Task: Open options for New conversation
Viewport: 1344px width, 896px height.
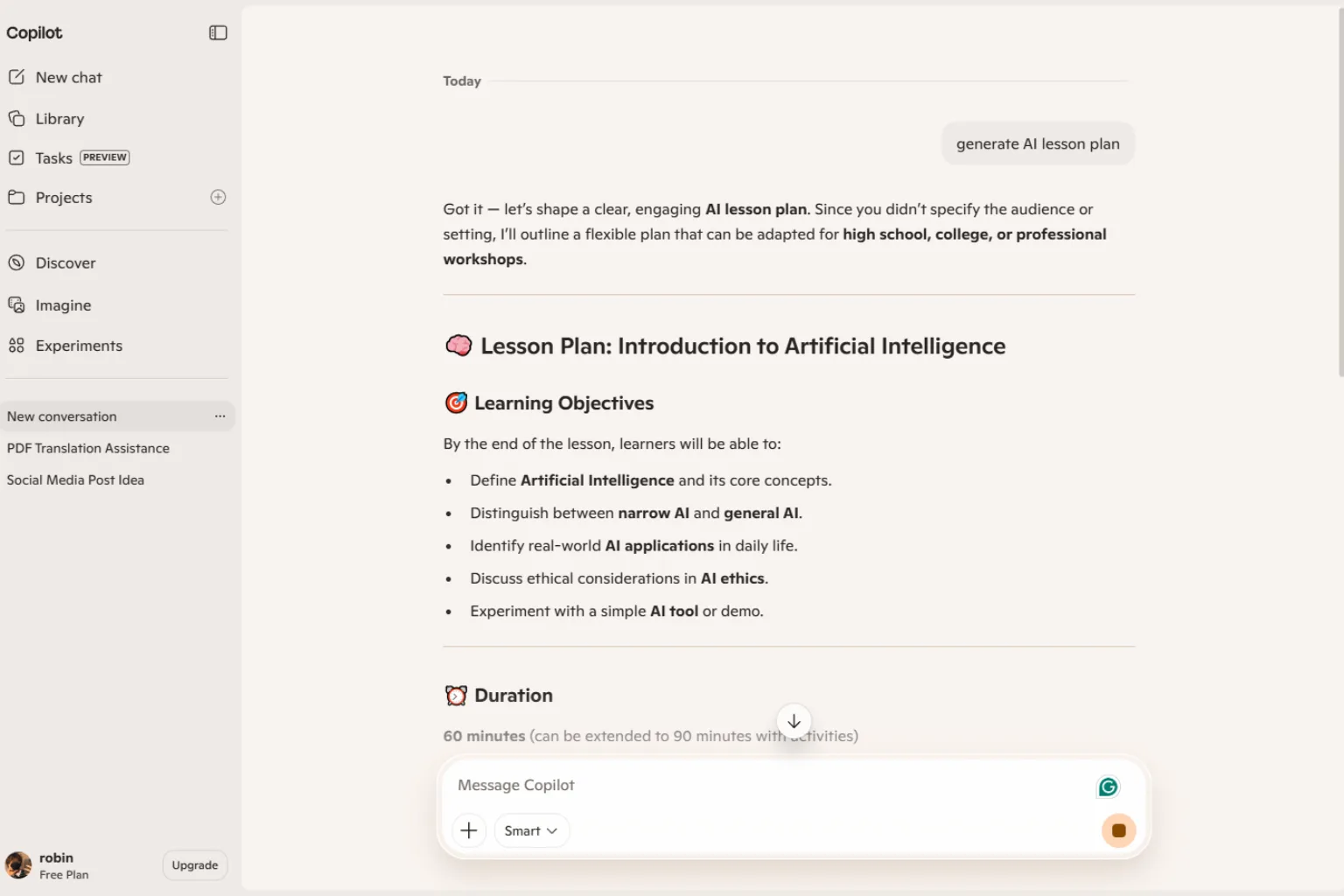Action: coord(220,416)
